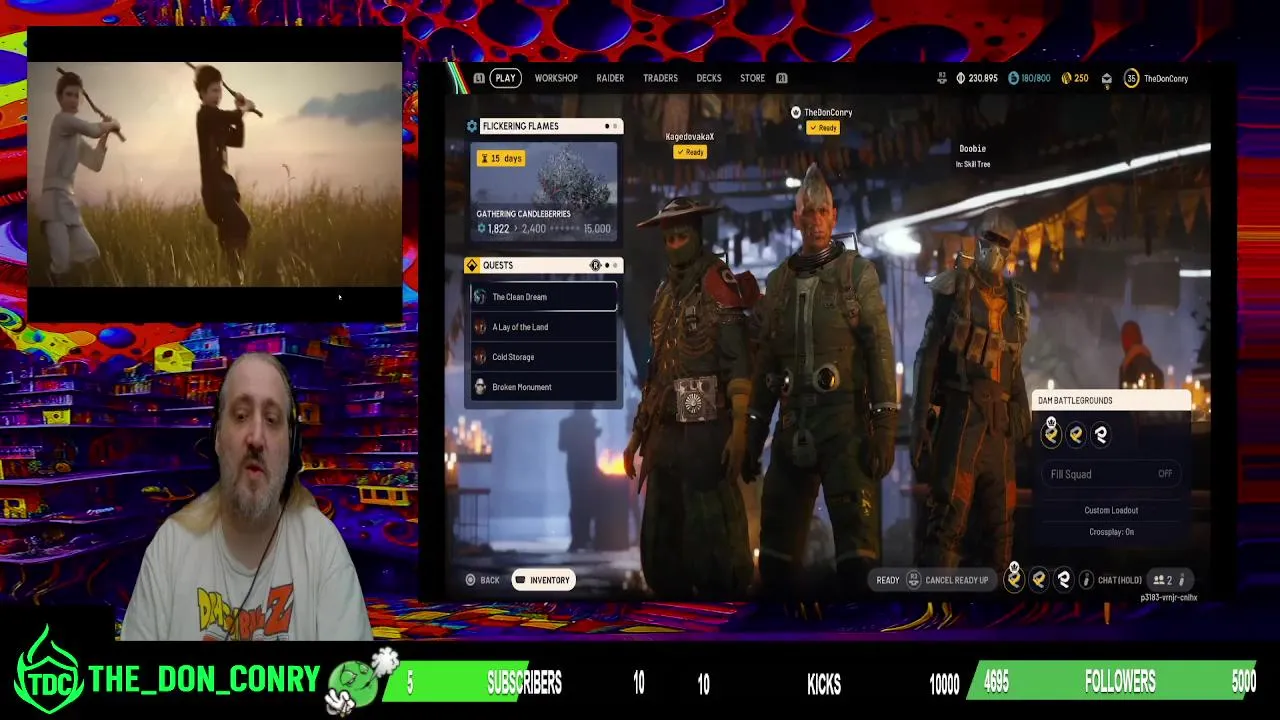Open the INVENTORY button
The width and height of the screenshot is (1280, 720).
click(543, 580)
